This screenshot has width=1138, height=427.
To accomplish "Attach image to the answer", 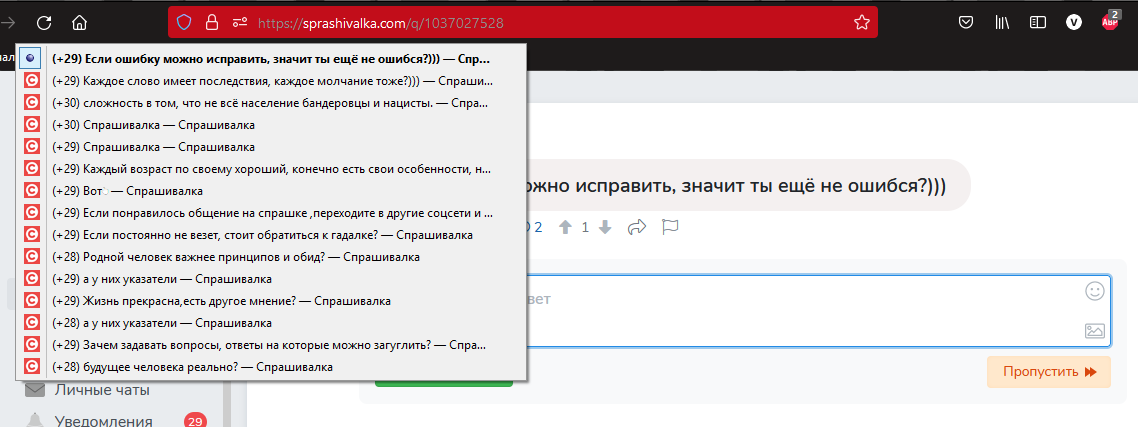I will 1094,331.
